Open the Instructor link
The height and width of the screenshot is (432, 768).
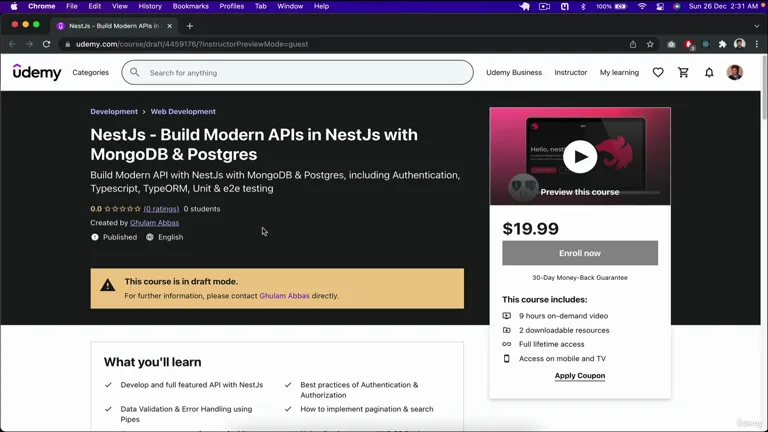coord(571,72)
